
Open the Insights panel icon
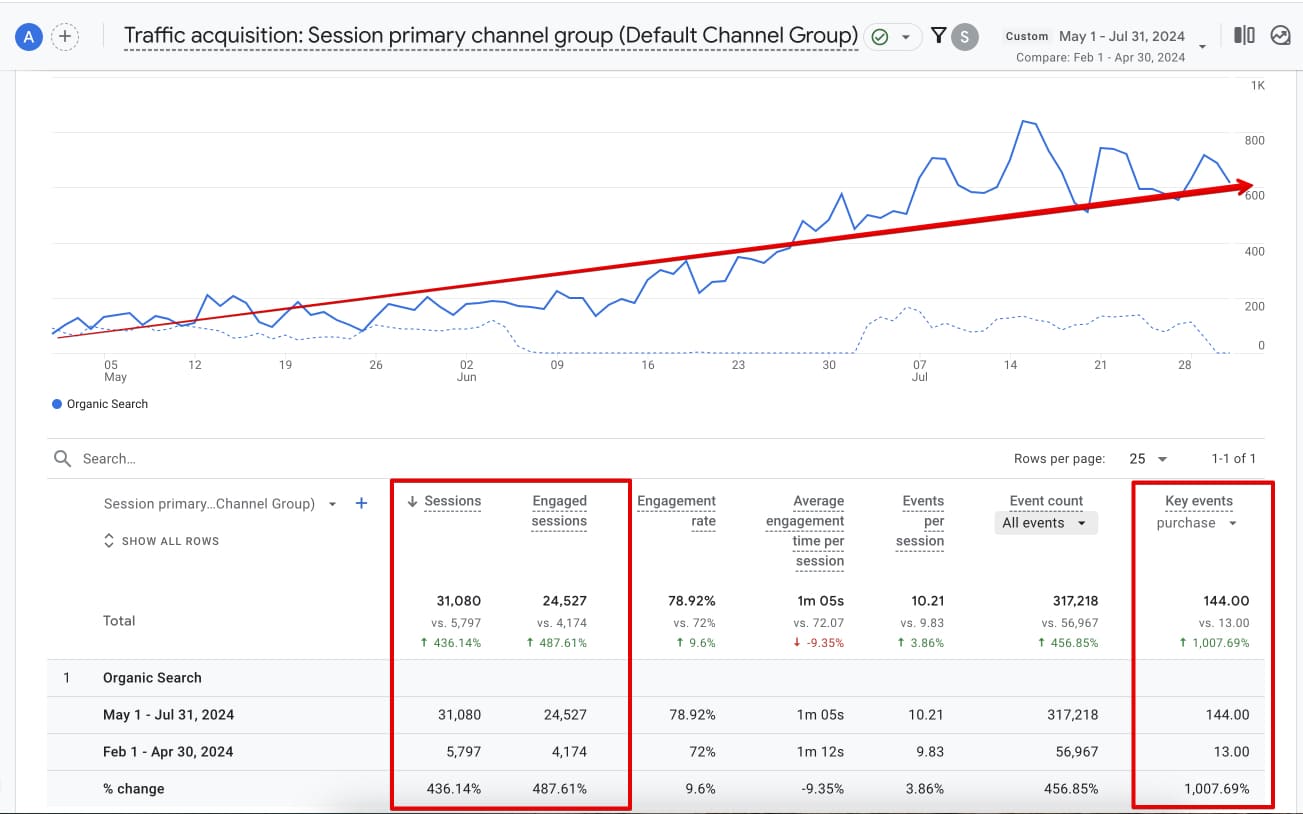point(1281,35)
